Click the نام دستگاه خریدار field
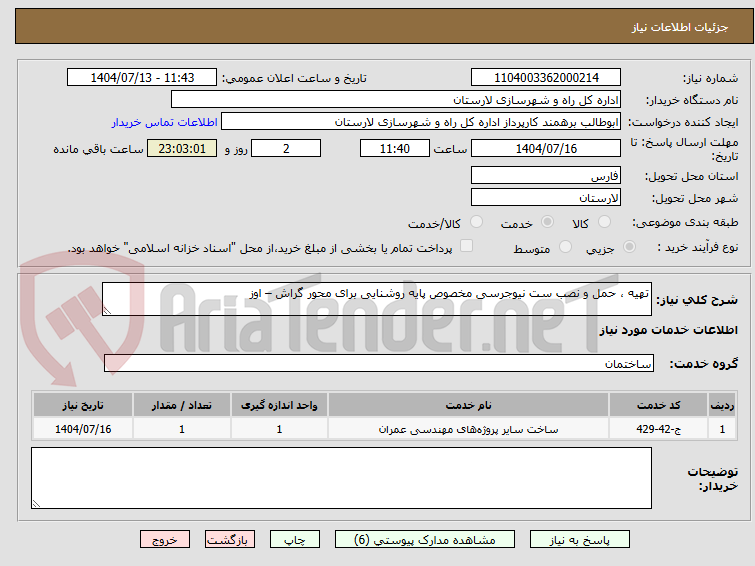The width and height of the screenshot is (755, 566). 396,100
